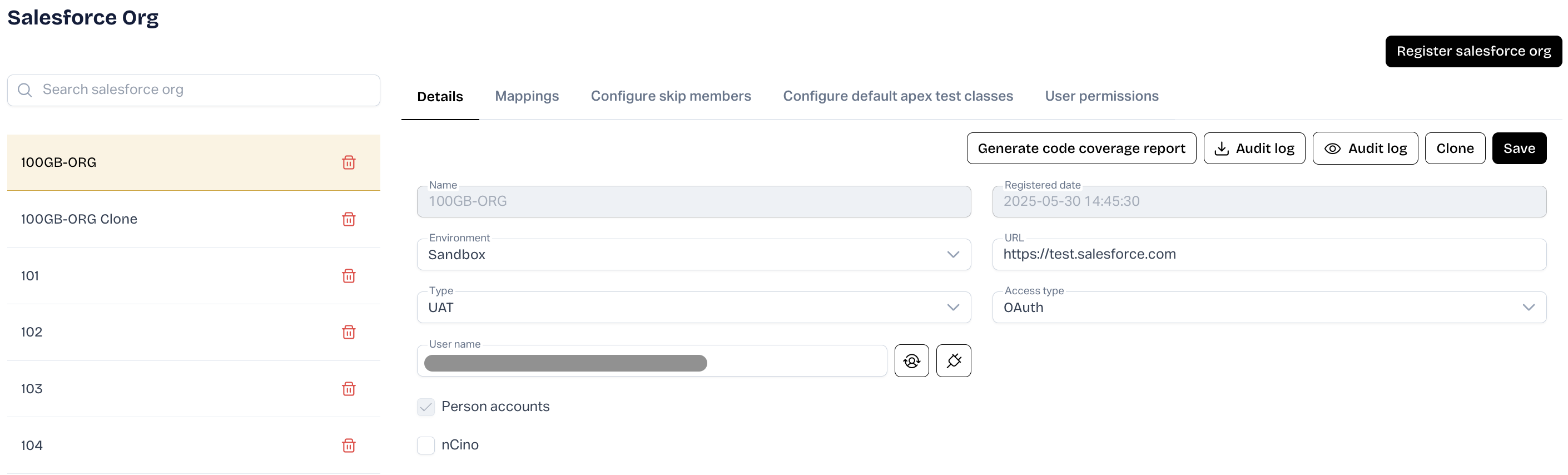
Task: Click the trash icon beside org 103
Action: pyautogui.click(x=348, y=389)
